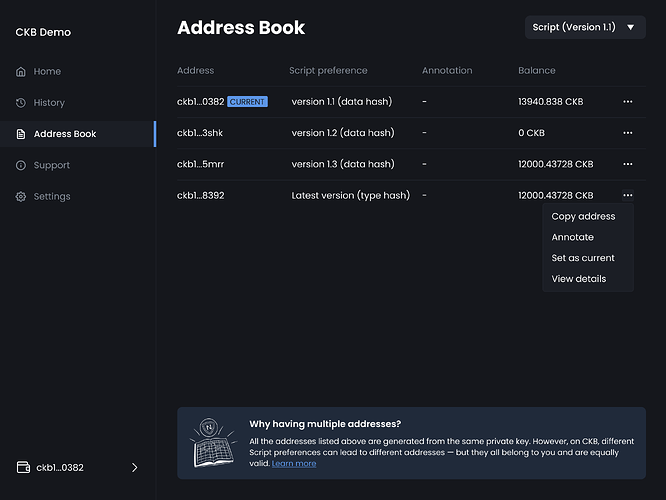Close the three-dot menu for ckb1...8392
This screenshot has width=666, height=500.
[627, 195]
